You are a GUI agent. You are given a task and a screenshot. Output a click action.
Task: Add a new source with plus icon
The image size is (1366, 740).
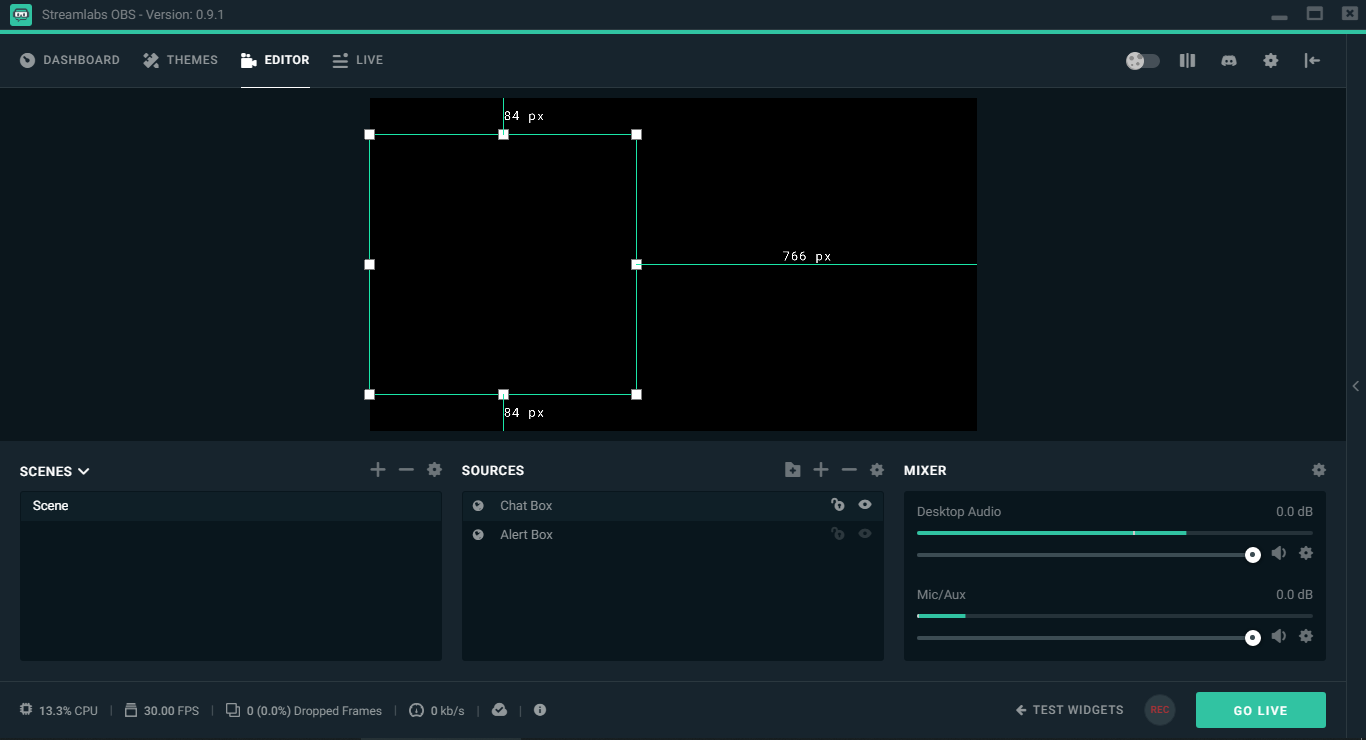coord(821,470)
